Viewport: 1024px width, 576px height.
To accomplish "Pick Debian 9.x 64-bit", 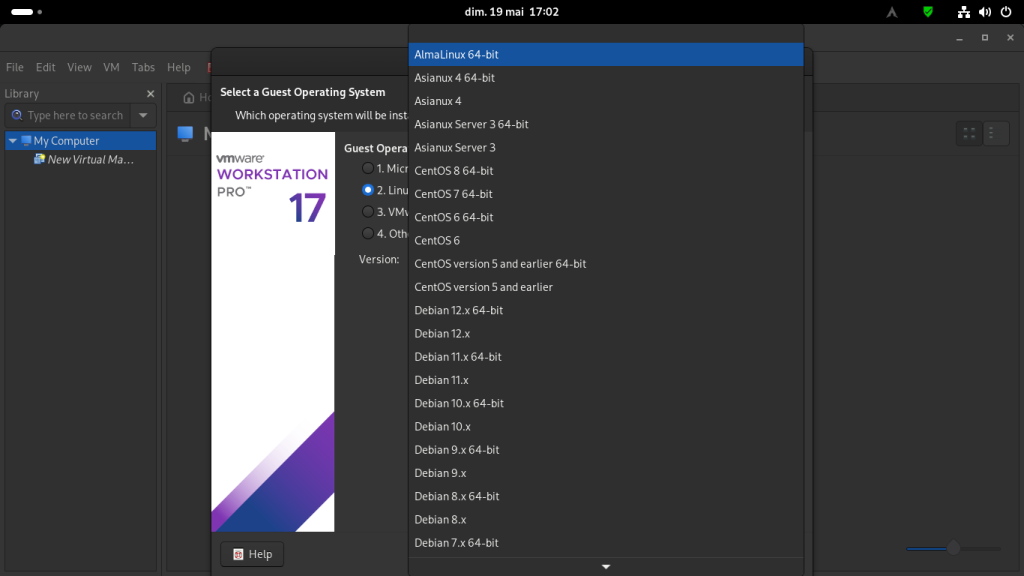I will pos(605,449).
